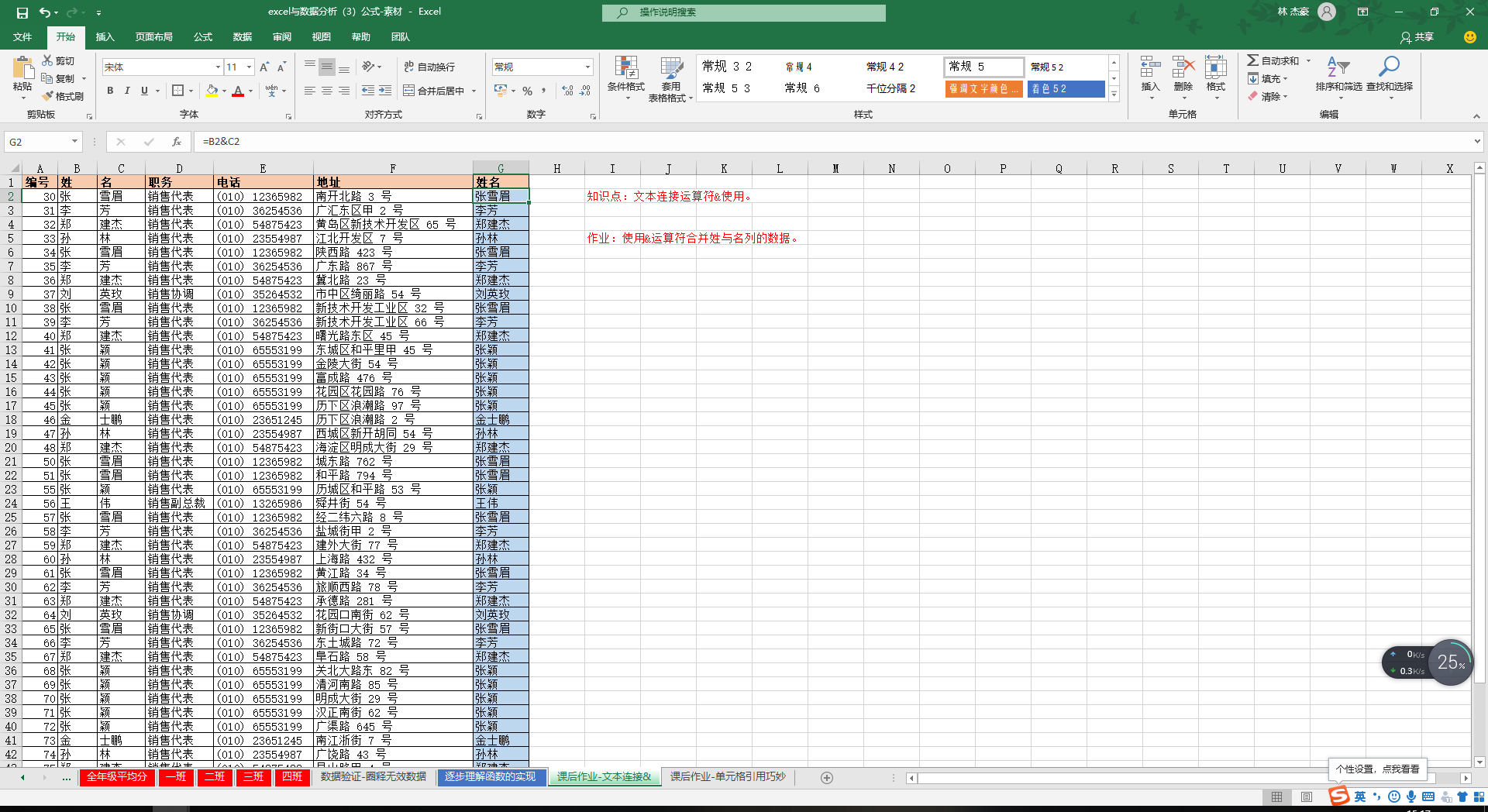
Task: Increase font size with the larger A
Action: tap(264, 67)
